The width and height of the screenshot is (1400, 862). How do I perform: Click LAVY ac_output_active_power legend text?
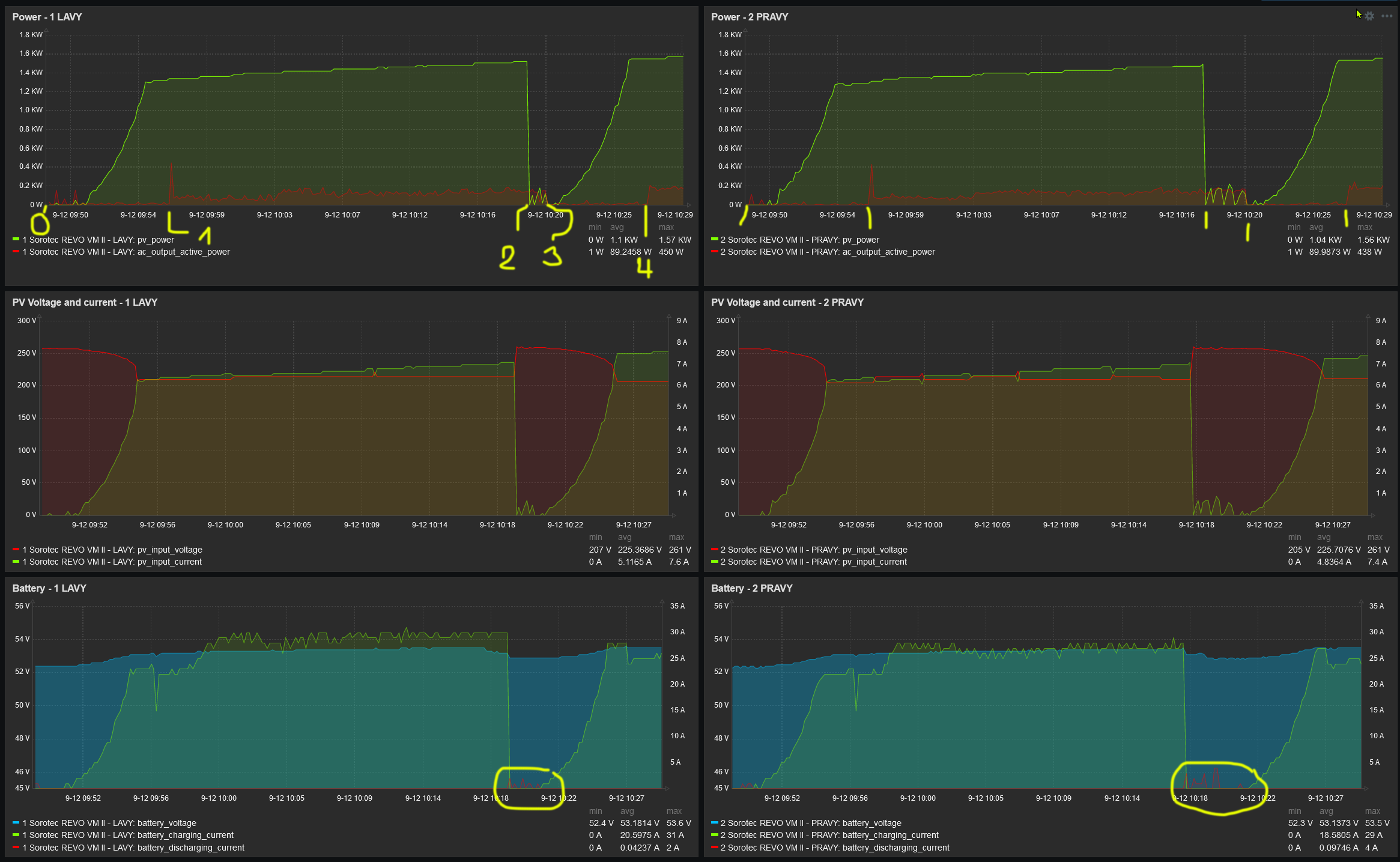[126, 252]
